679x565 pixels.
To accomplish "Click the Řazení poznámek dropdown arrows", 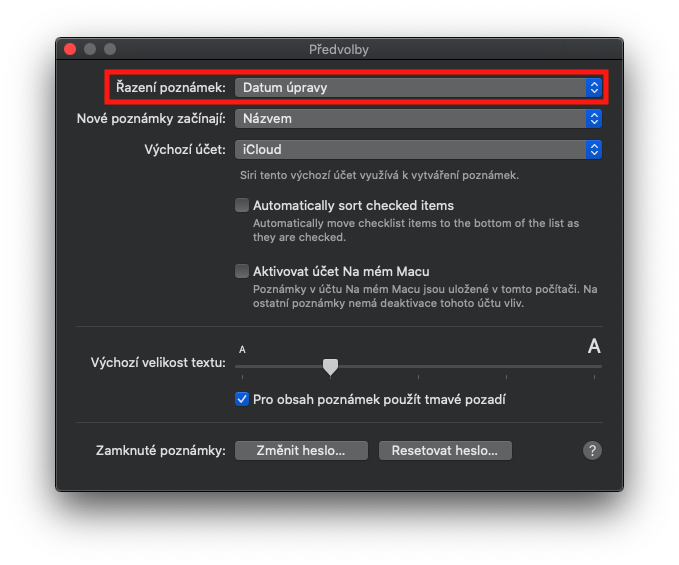I will click(594, 88).
